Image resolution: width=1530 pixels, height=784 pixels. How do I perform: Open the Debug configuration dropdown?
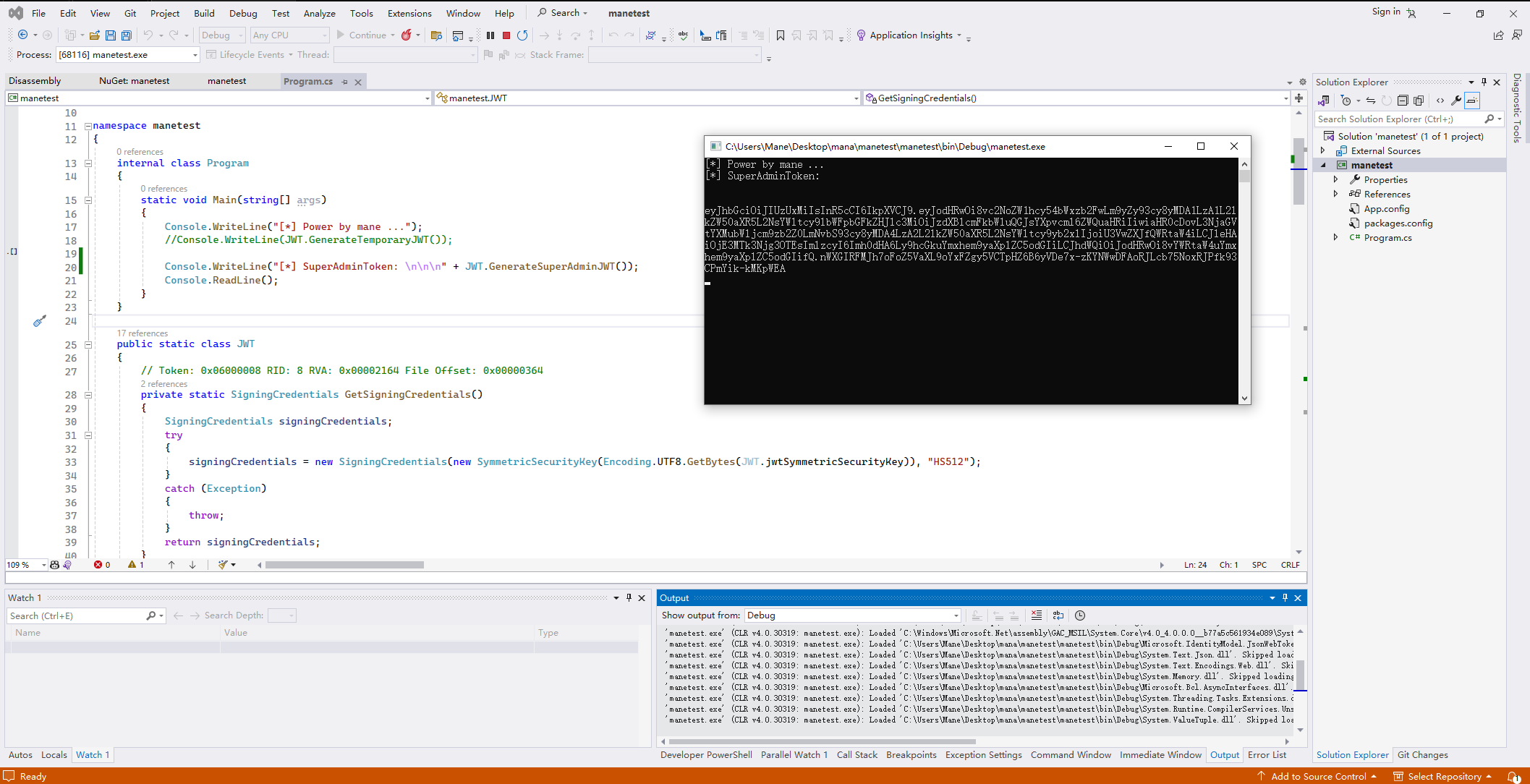click(x=222, y=35)
